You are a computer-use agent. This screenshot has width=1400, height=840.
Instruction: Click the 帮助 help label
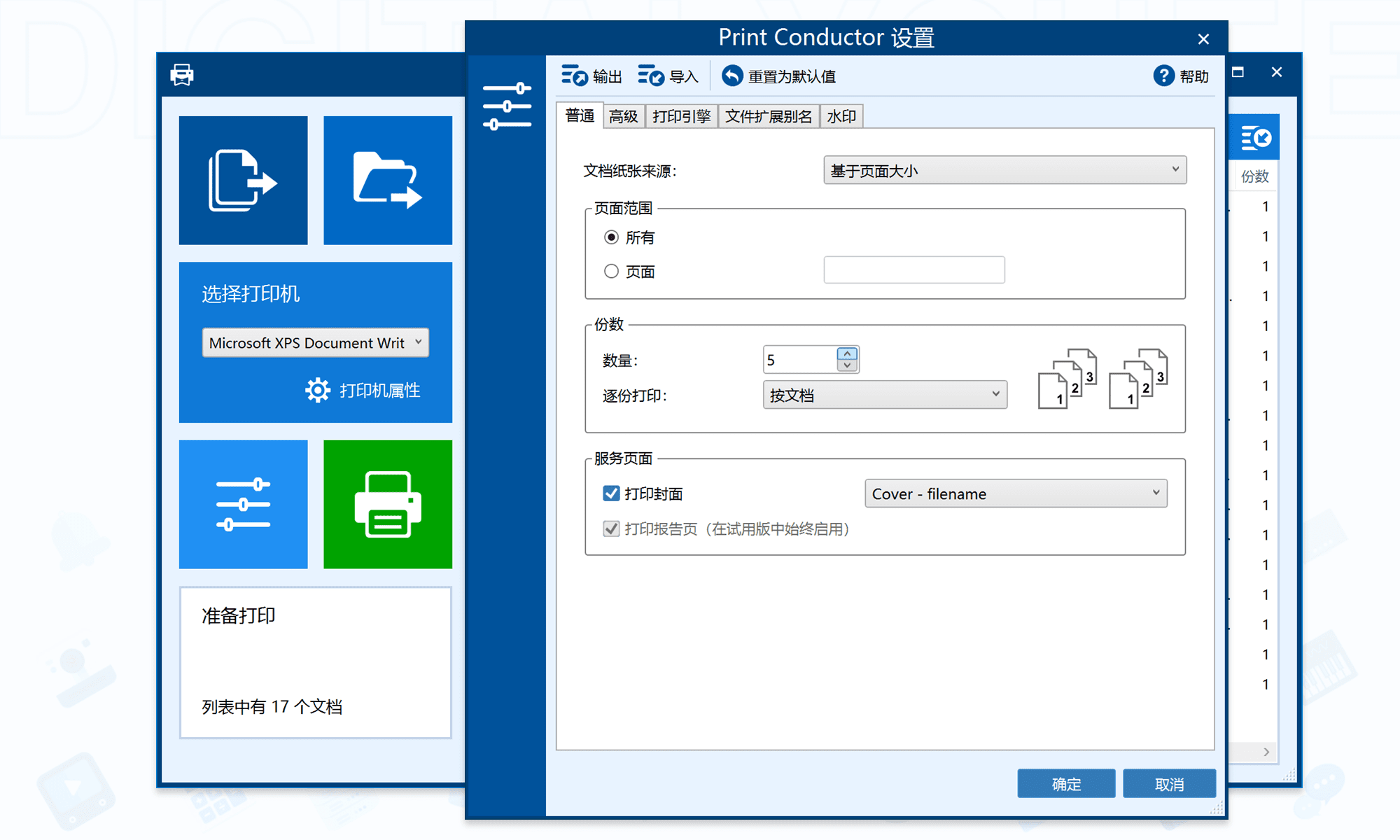pos(1194,76)
